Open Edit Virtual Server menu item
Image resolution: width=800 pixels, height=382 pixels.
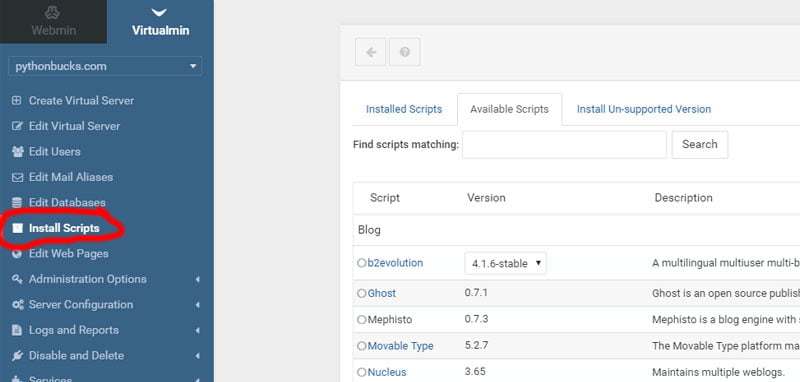click(x=74, y=126)
